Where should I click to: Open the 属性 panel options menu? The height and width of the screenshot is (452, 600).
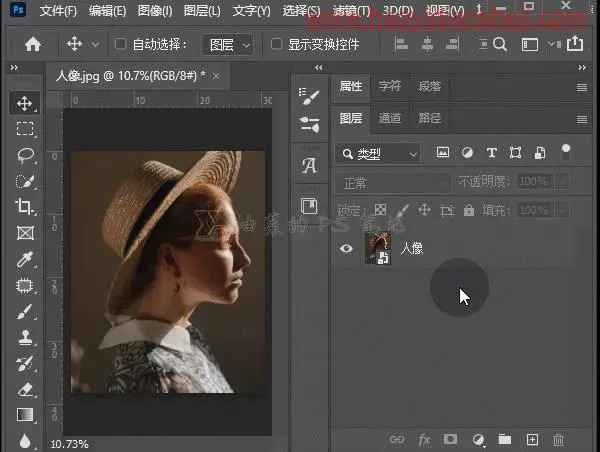[x=582, y=88]
